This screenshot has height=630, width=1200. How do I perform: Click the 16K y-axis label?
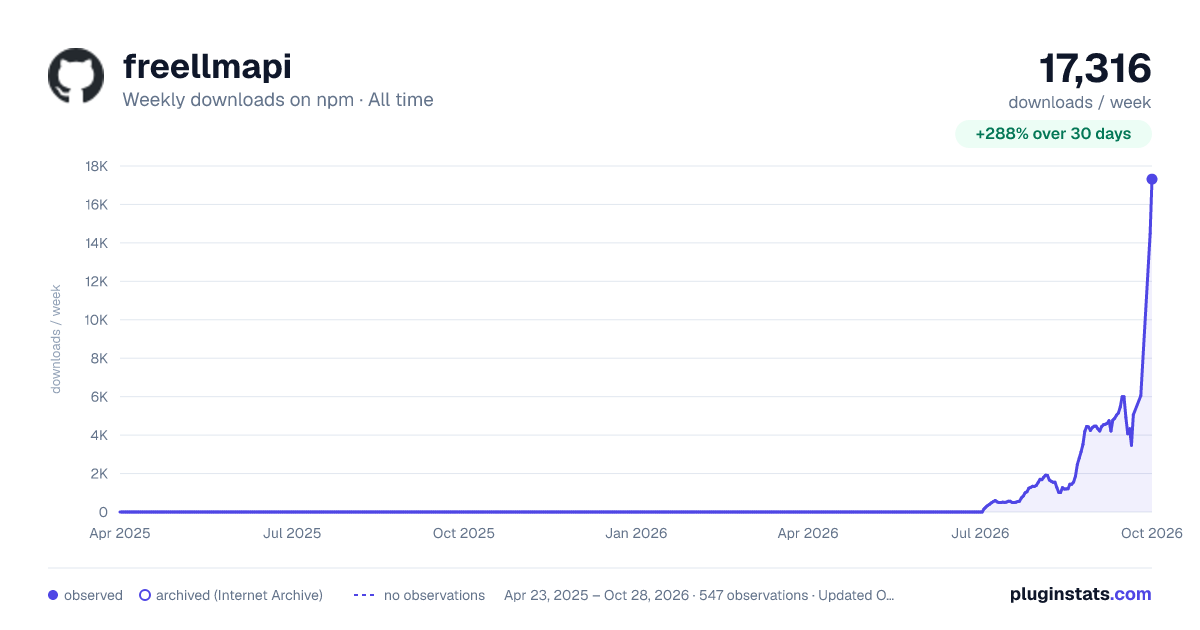point(97,205)
